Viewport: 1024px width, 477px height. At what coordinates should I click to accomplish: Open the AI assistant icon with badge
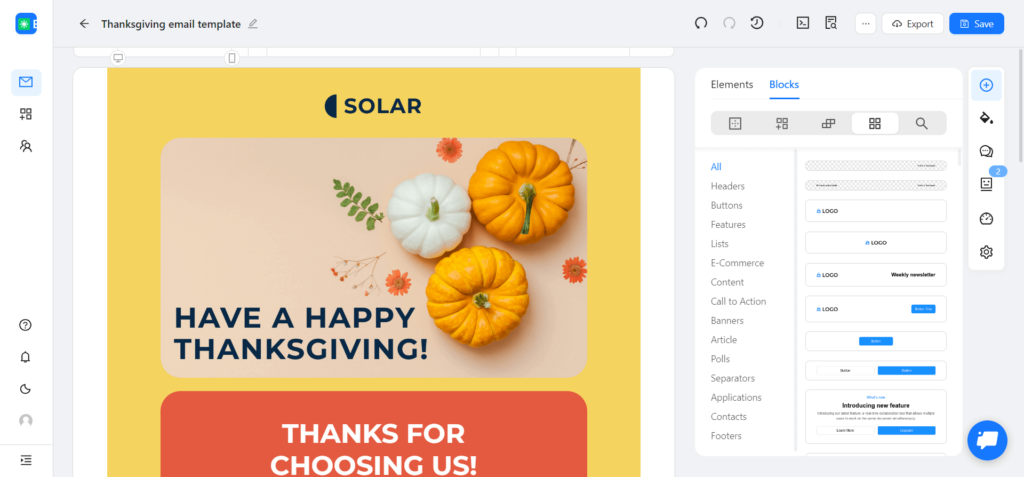[986, 184]
